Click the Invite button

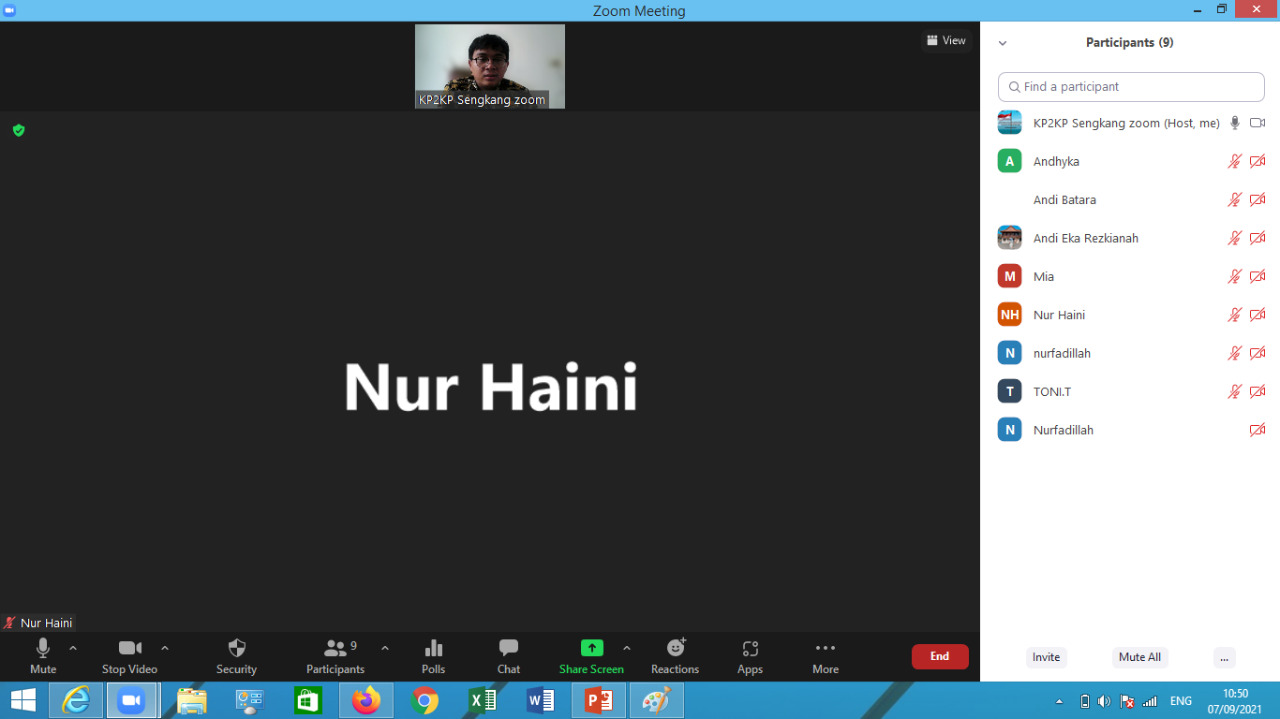point(1046,657)
